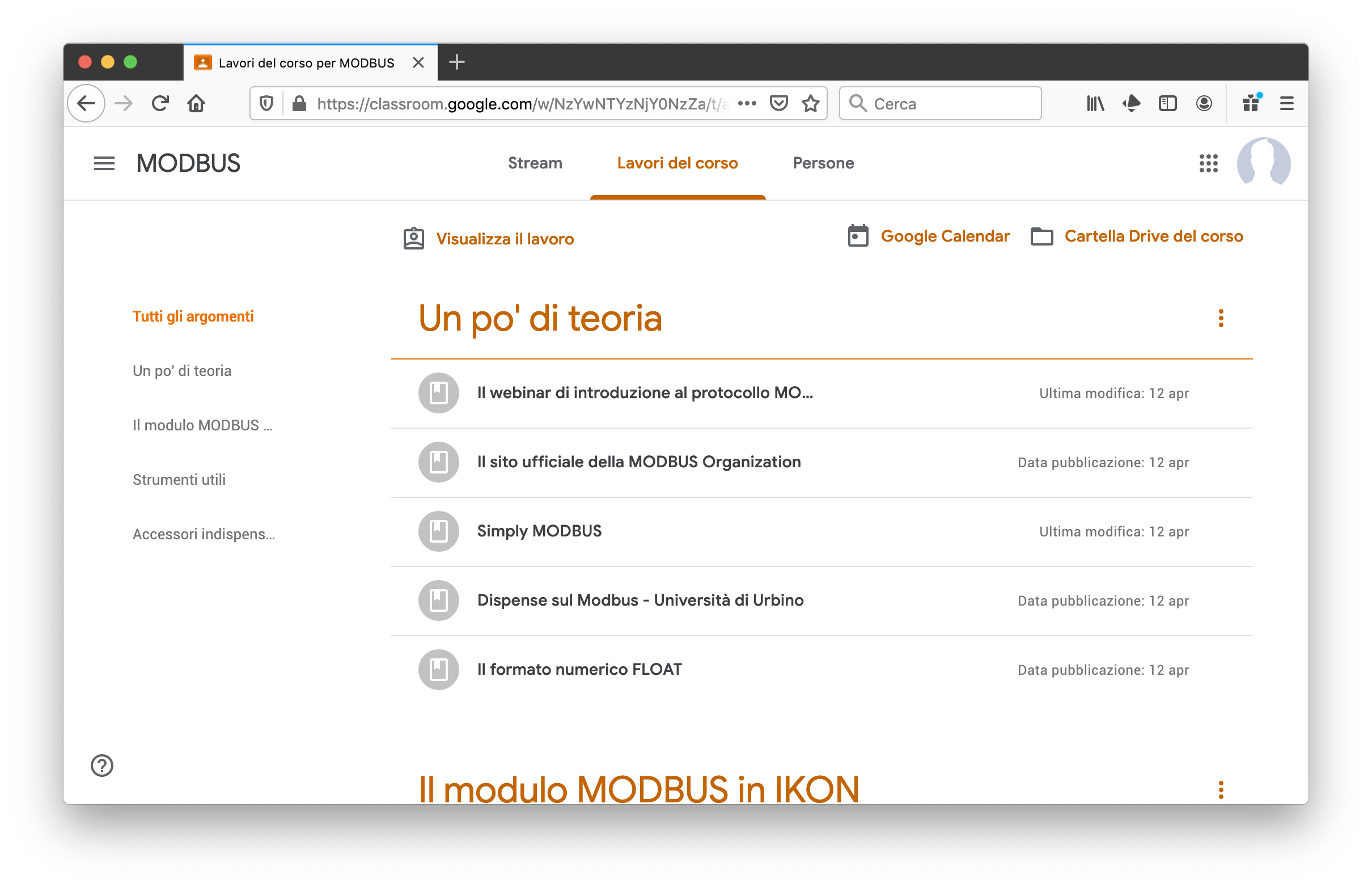The height and width of the screenshot is (888, 1372).
Task: Toggle the browser sidebar view
Action: point(1168,104)
